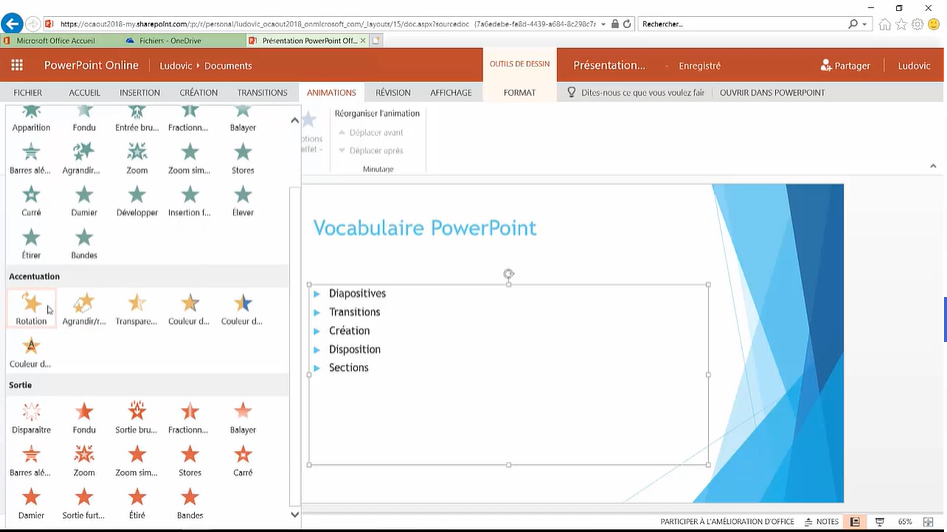Click the browser Rechercher search field
The image size is (947, 532).
pos(743,24)
